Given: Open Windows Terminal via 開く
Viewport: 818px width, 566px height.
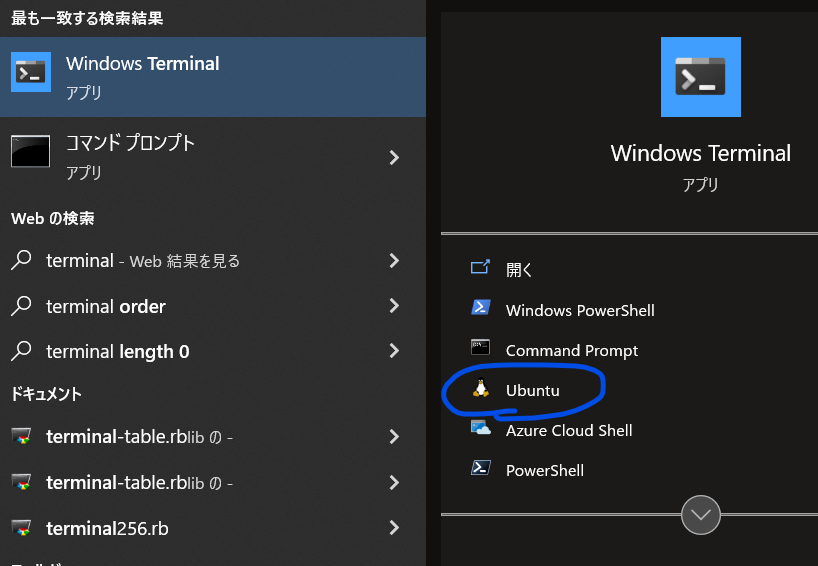Looking at the screenshot, I should coord(519,270).
